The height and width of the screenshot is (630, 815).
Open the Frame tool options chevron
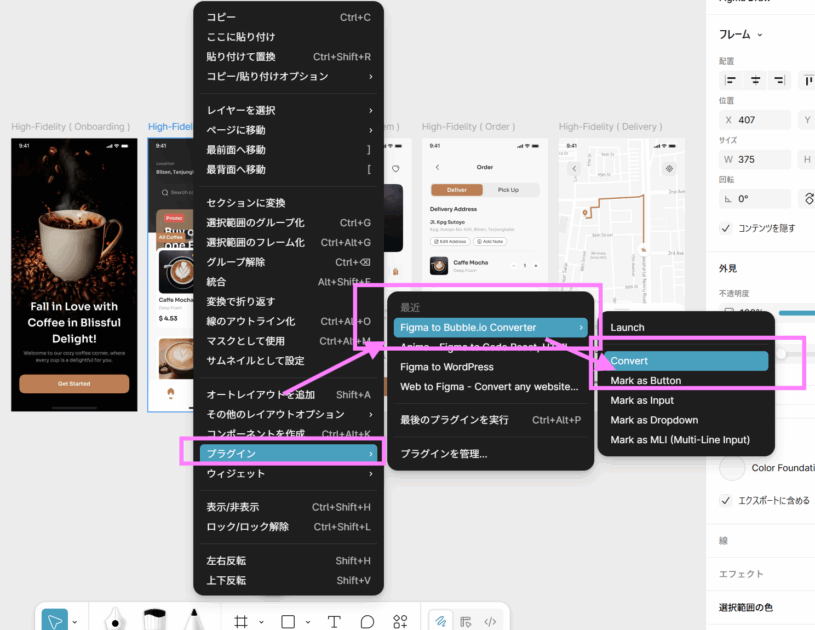pyautogui.click(x=261, y=622)
